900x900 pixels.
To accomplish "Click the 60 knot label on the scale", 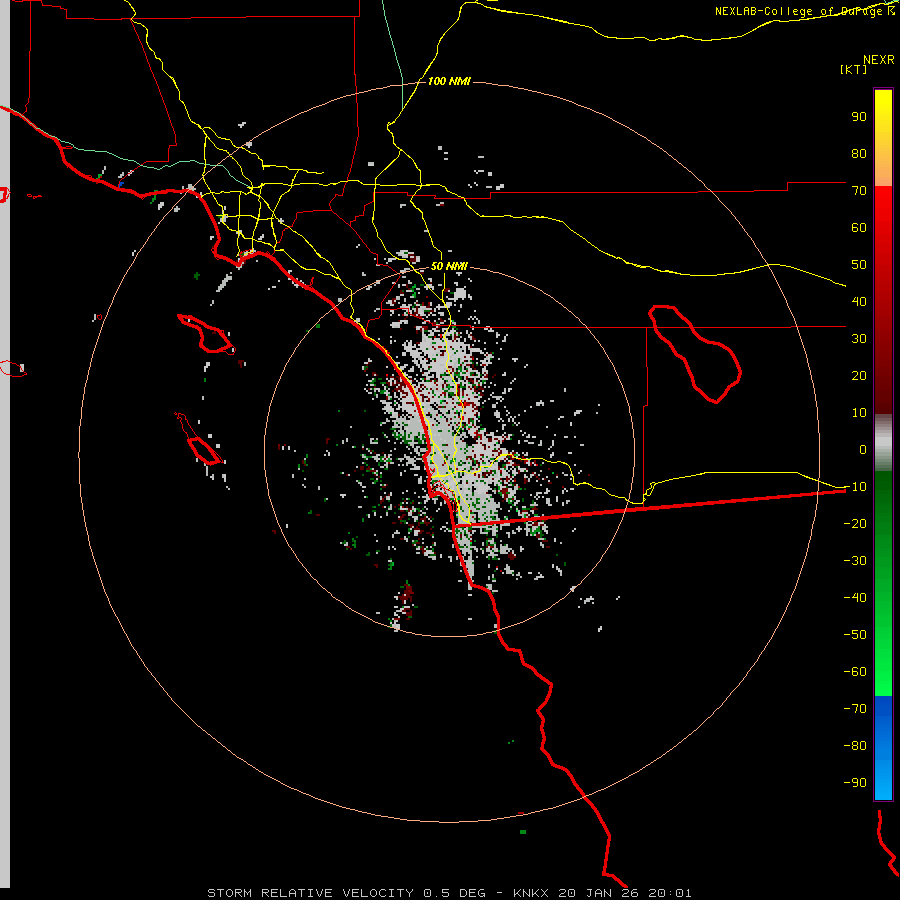I will (x=859, y=228).
